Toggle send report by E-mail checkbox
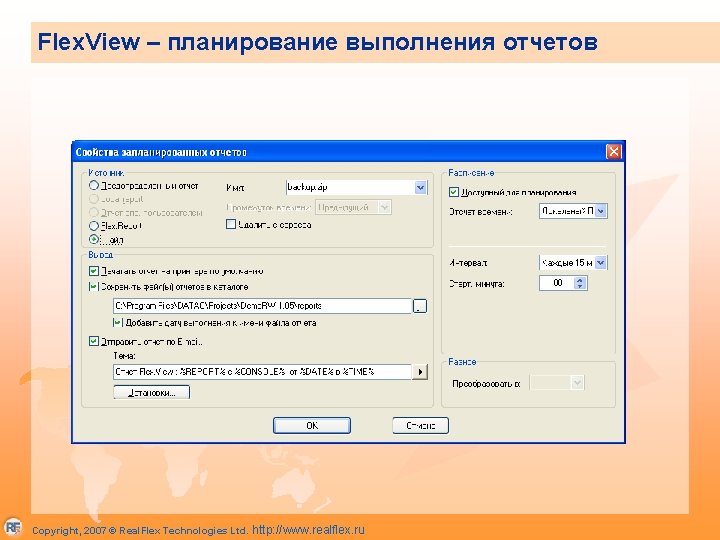The image size is (720, 540). click(94, 341)
